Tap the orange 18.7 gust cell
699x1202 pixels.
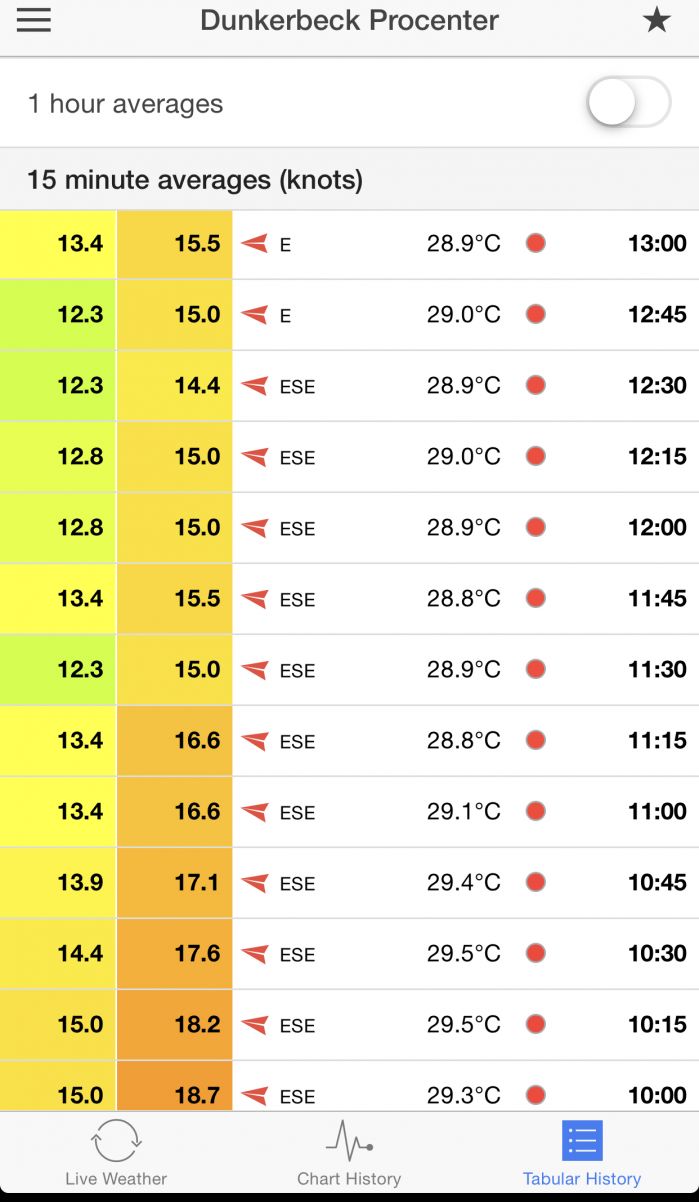(175, 1094)
